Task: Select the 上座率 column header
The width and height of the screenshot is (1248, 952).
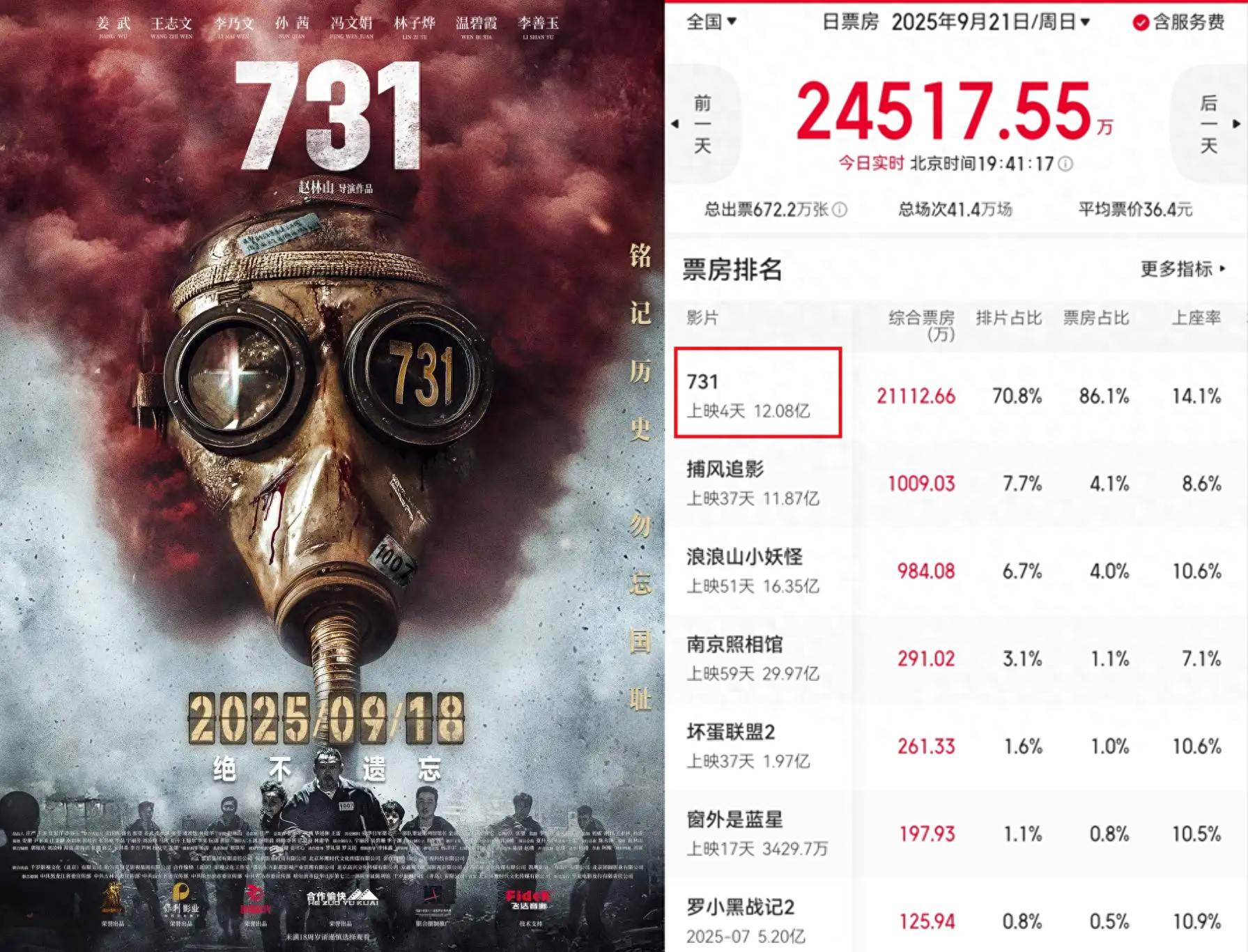Action: tap(1196, 318)
